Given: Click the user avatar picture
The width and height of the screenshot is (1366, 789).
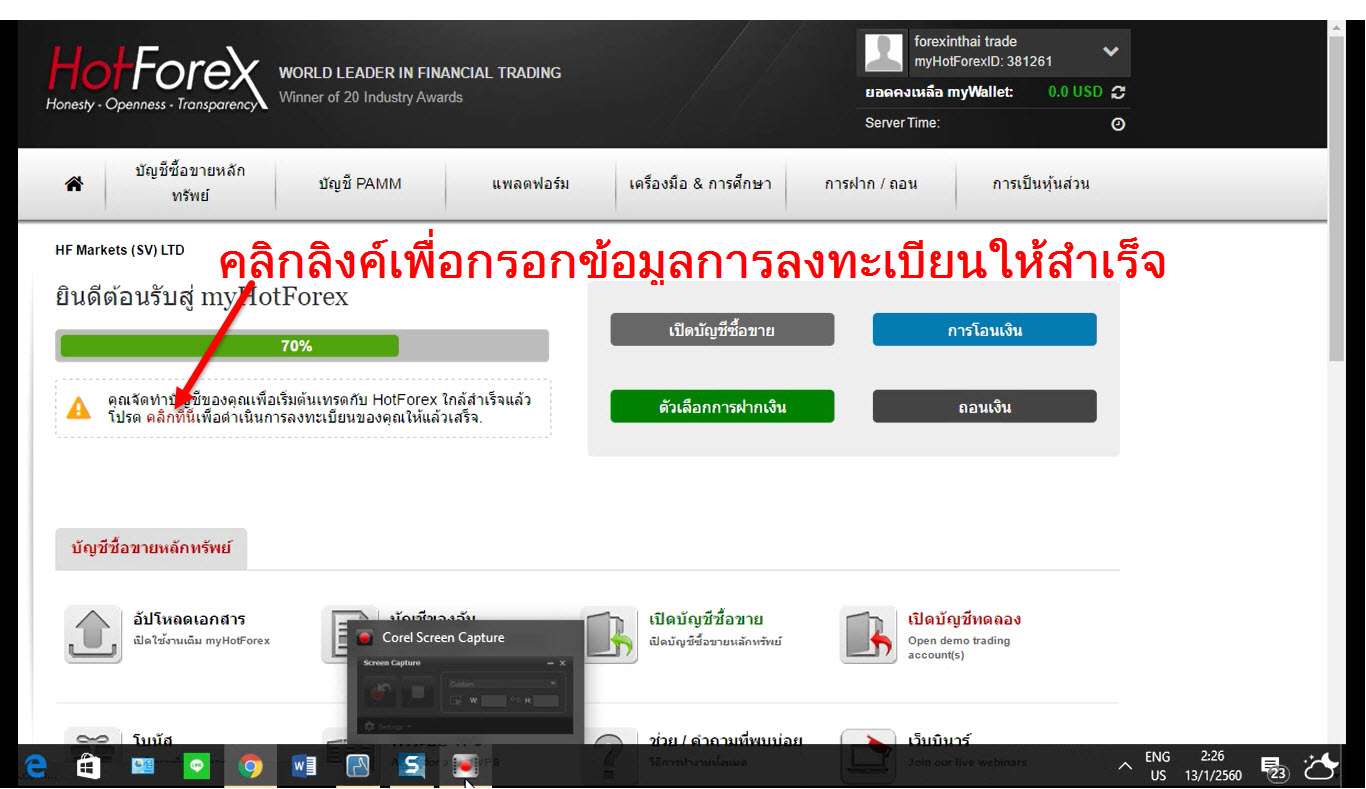Looking at the screenshot, I should tap(884, 52).
